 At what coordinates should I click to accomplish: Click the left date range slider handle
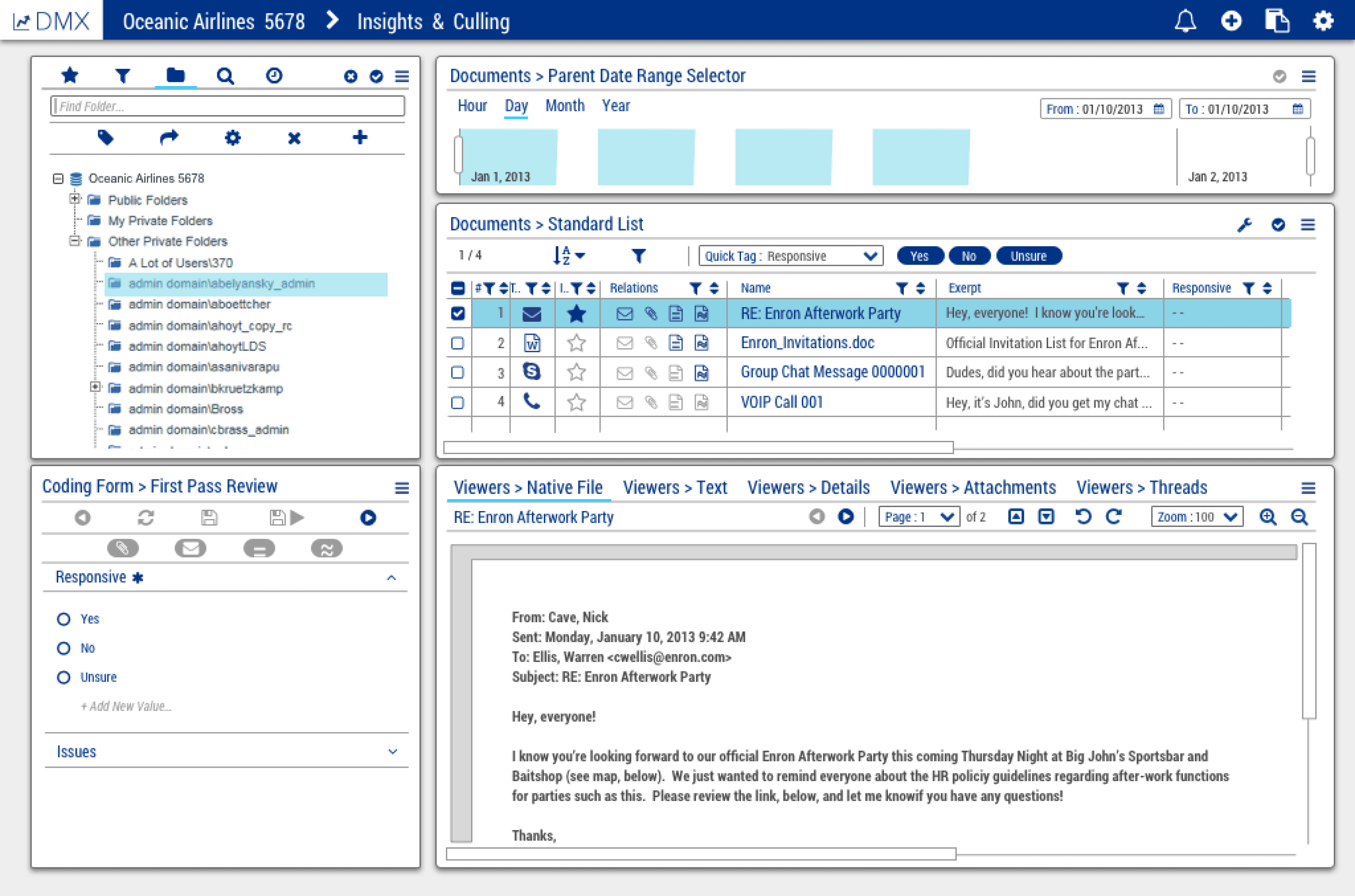tap(458, 154)
